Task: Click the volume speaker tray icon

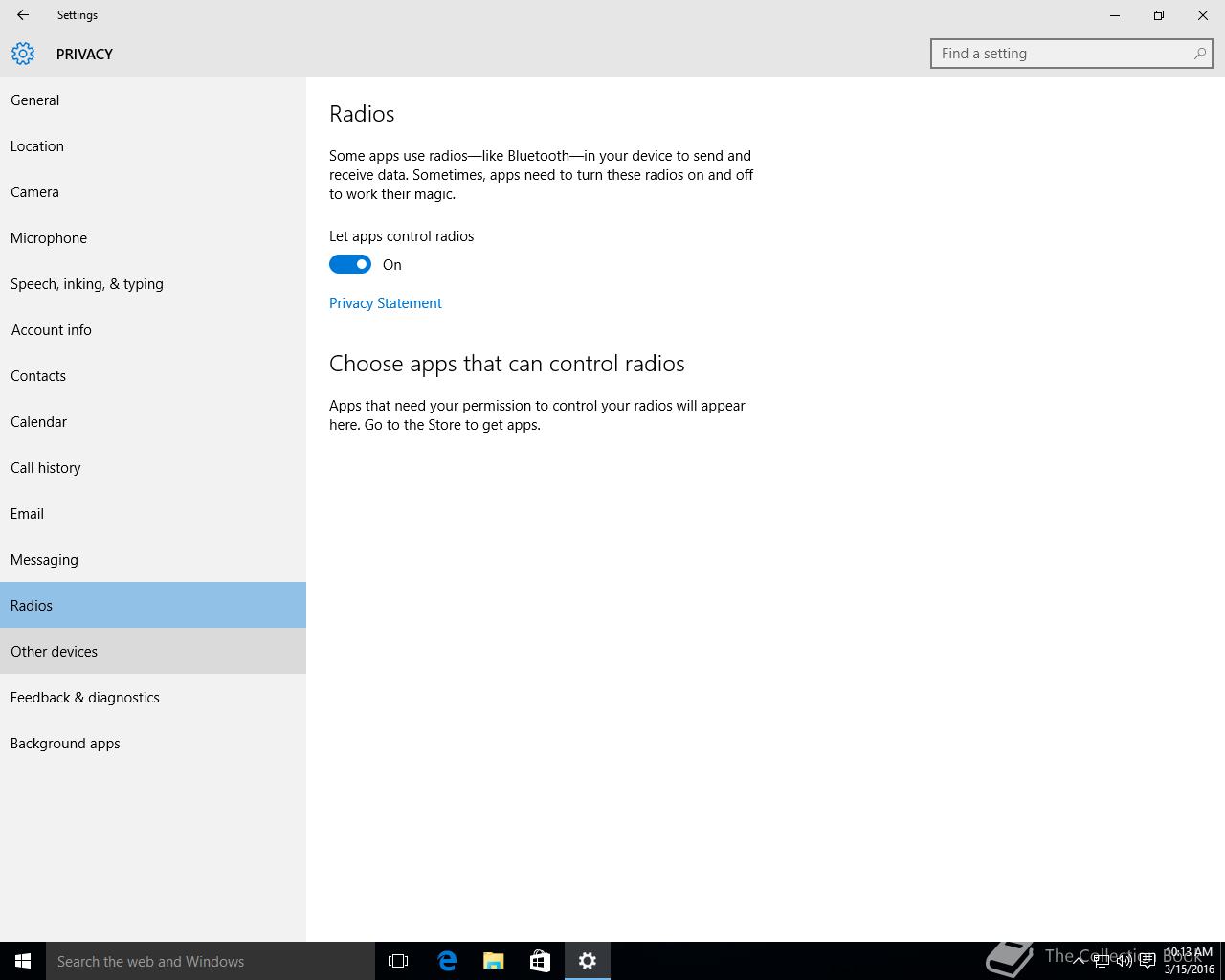Action: coord(1125,961)
